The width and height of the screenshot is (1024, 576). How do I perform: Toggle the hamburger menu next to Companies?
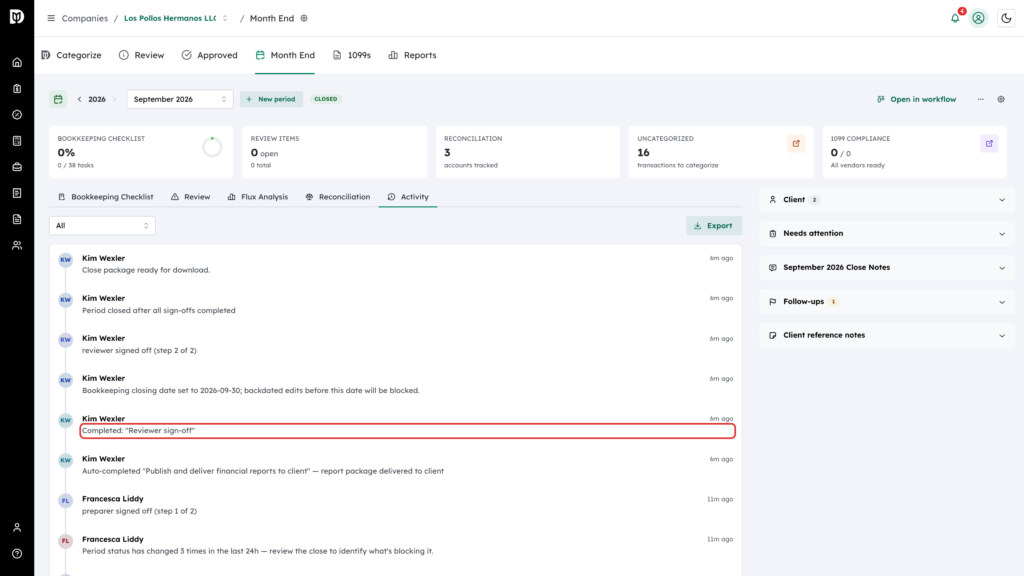(x=51, y=18)
